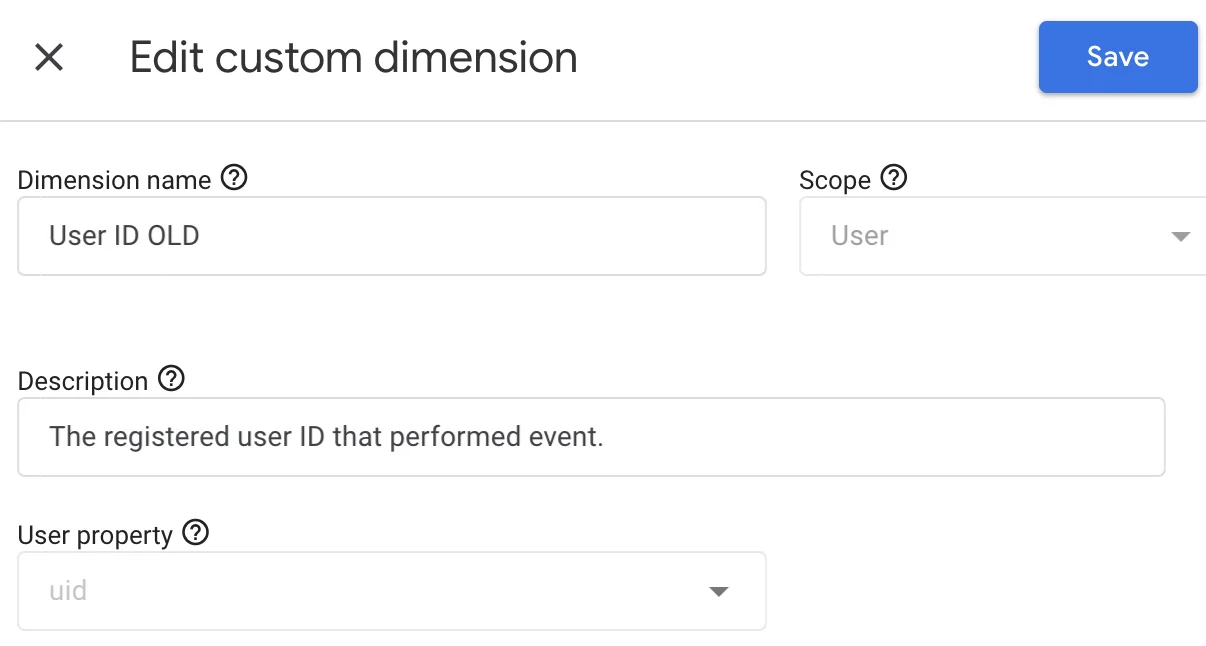Click into the Dimension name text field
The width and height of the screenshot is (1206, 646).
point(391,236)
